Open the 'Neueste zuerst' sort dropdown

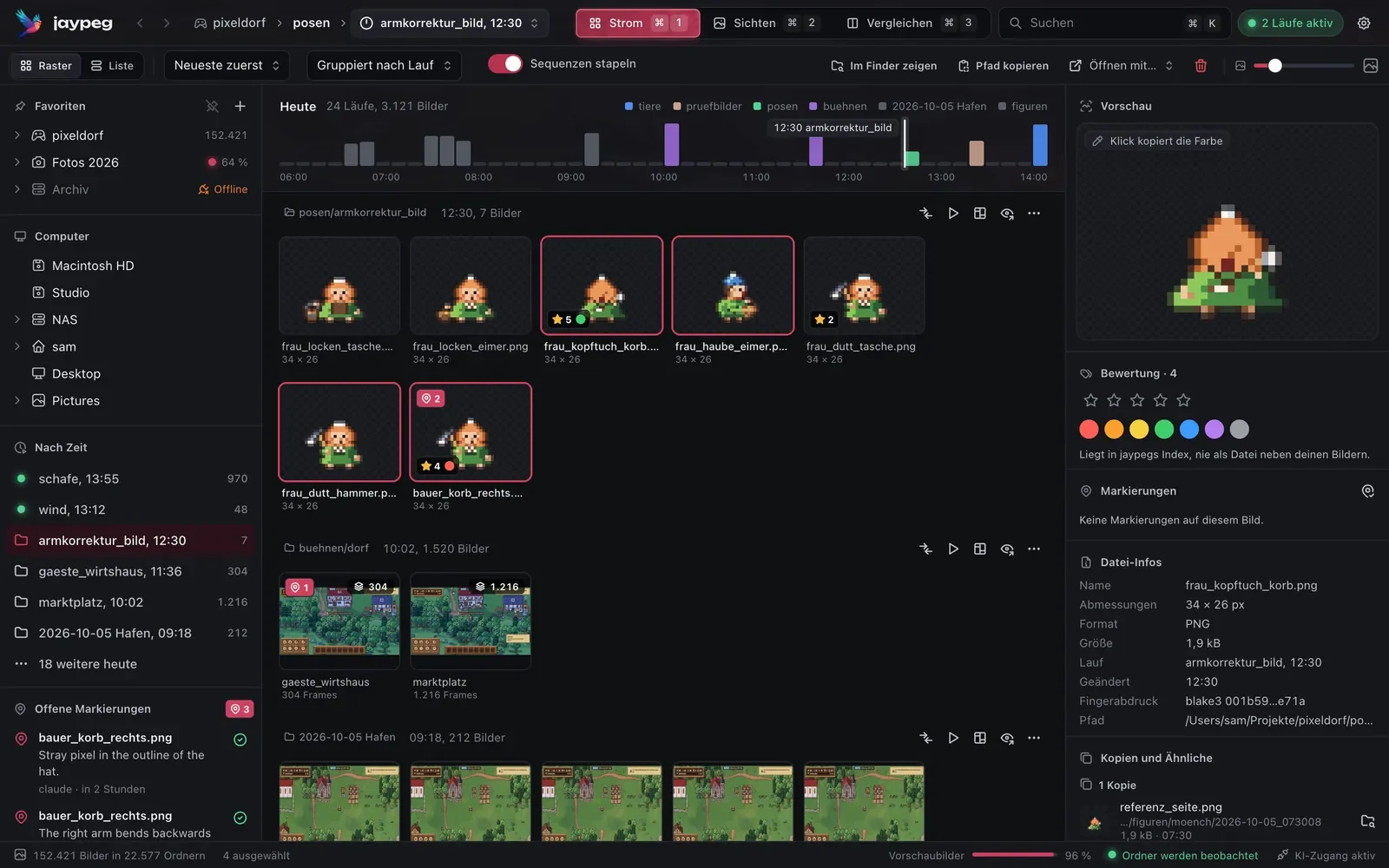[227, 65]
